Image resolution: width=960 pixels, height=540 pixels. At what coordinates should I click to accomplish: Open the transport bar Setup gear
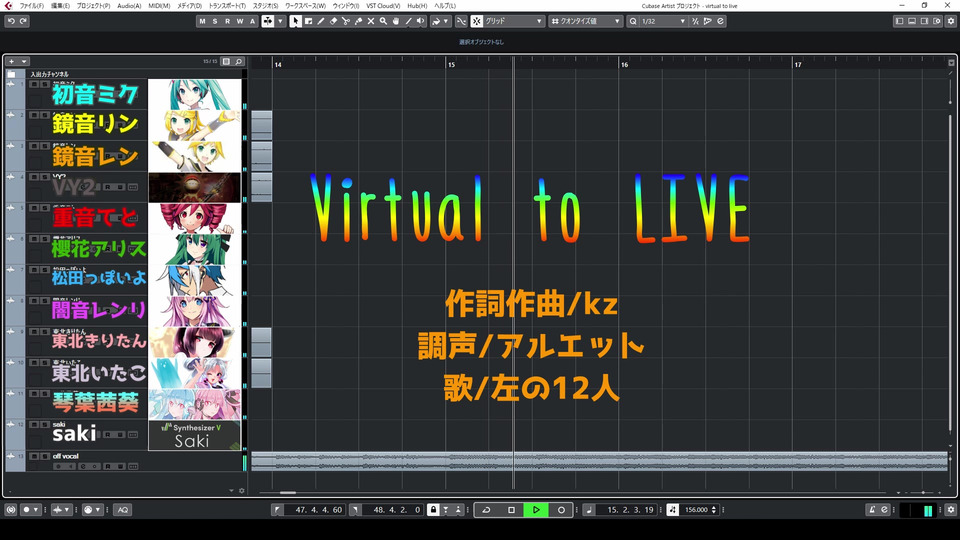951,509
